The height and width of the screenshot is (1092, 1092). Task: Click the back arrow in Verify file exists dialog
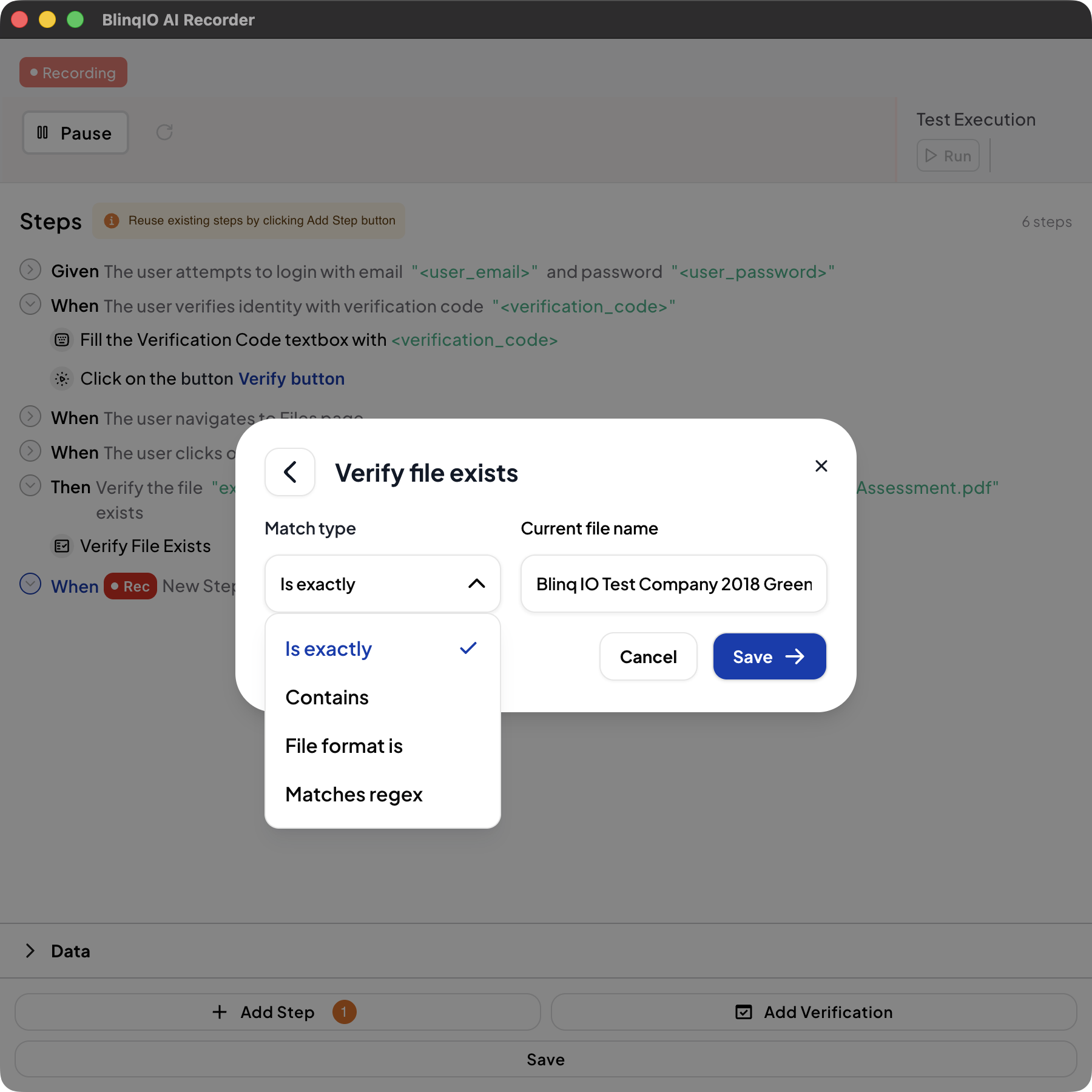coord(290,472)
